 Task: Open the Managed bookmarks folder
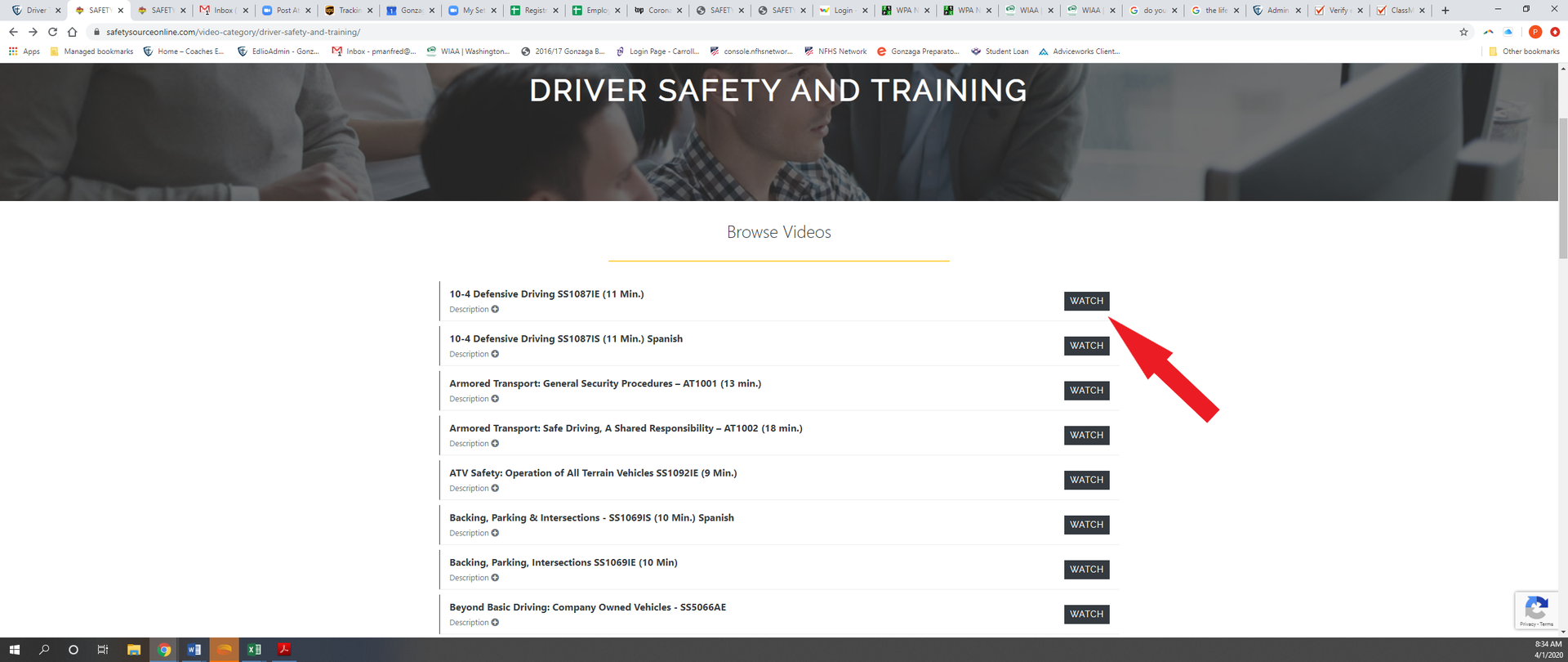(91, 51)
